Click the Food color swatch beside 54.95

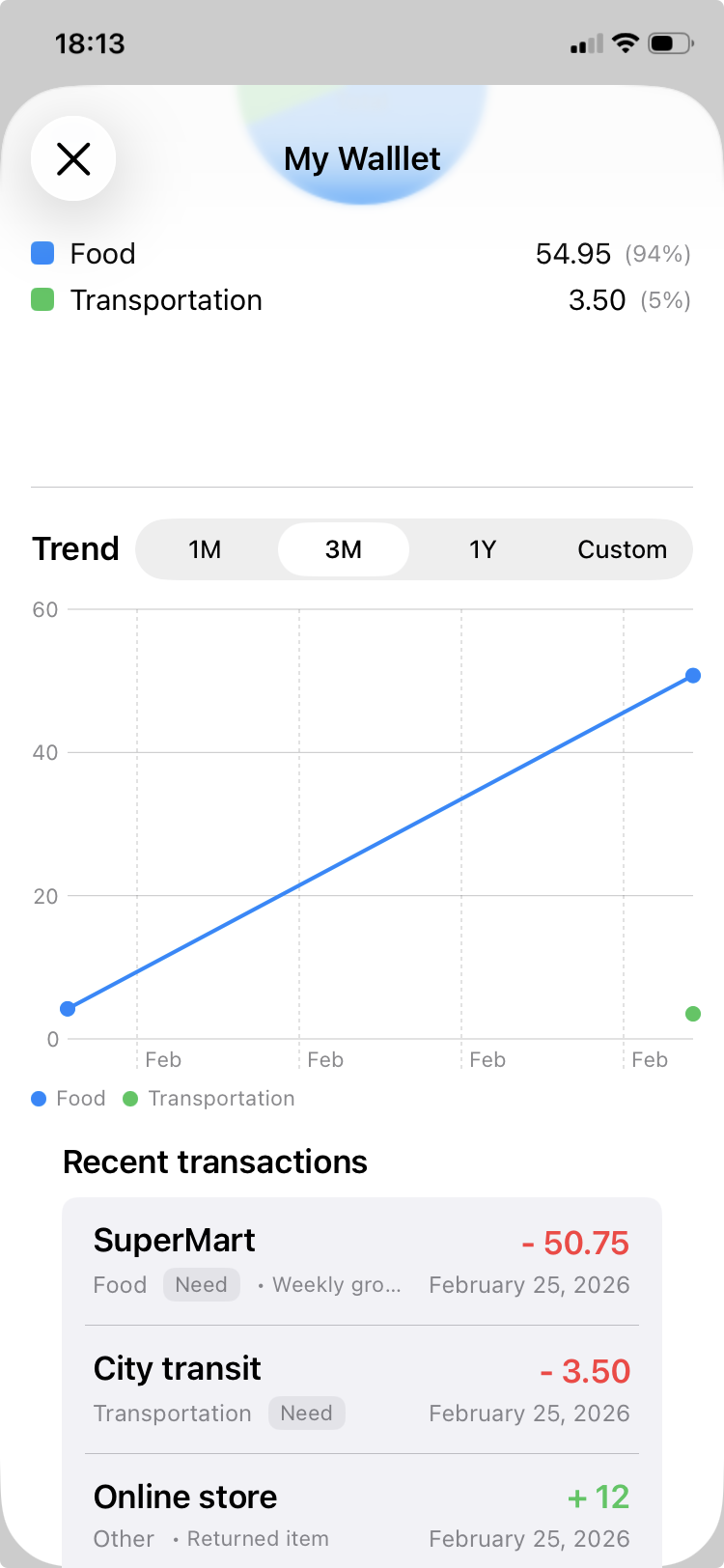pos(42,253)
